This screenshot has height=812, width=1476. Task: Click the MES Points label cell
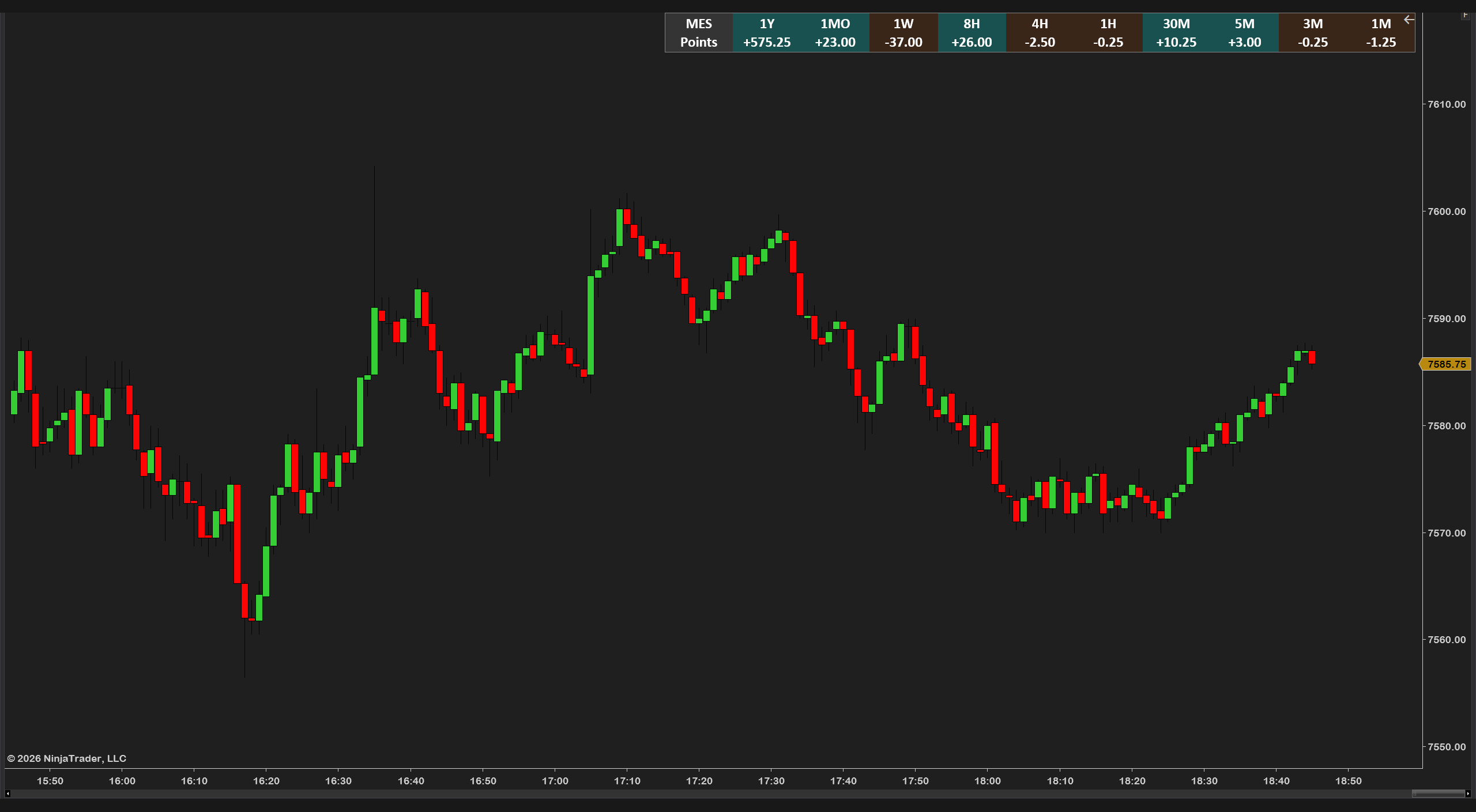(x=699, y=33)
